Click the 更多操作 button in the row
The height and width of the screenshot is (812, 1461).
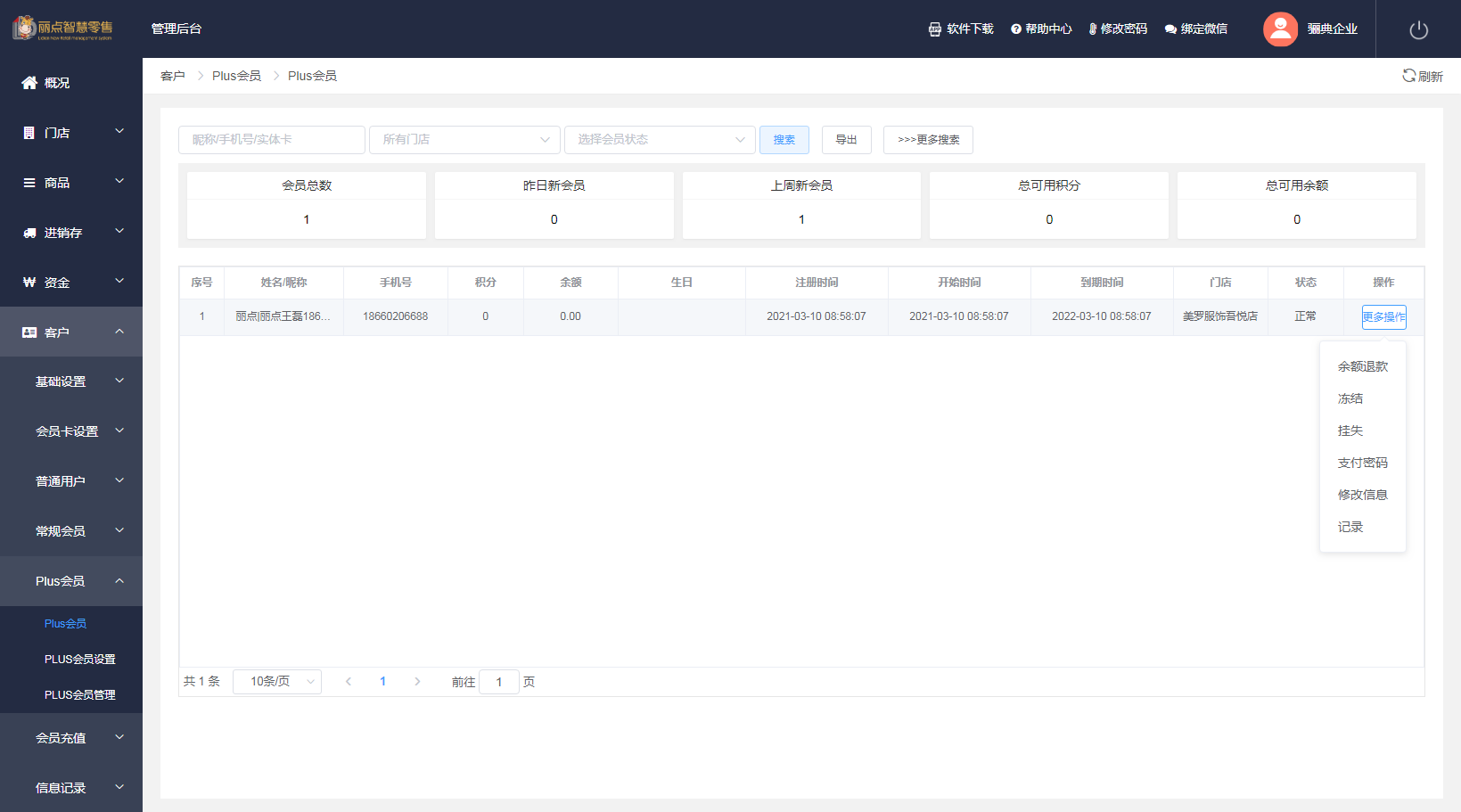1384,317
